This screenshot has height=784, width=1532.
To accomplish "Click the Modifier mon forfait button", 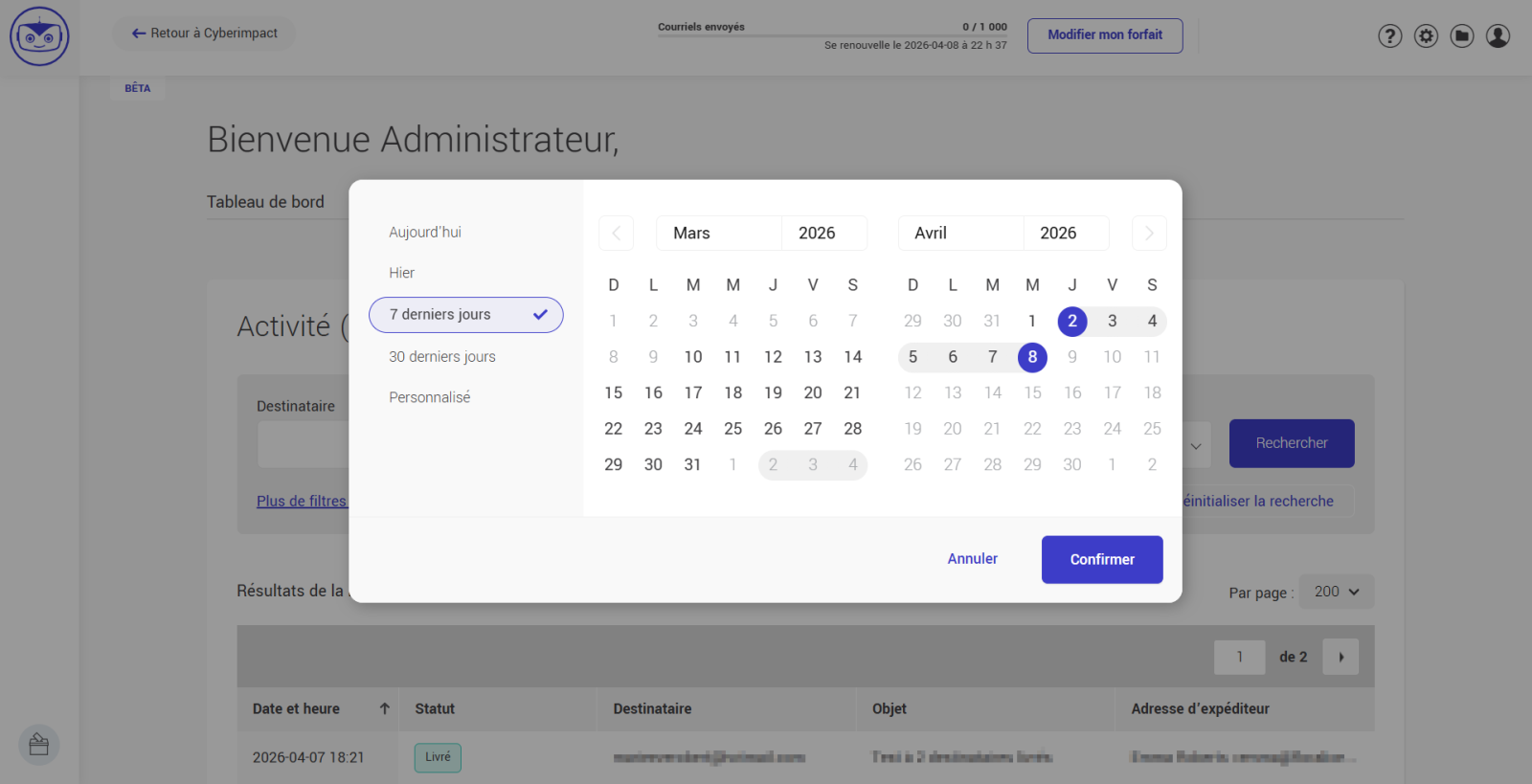I will pyautogui.click(x=1104, y=35).
